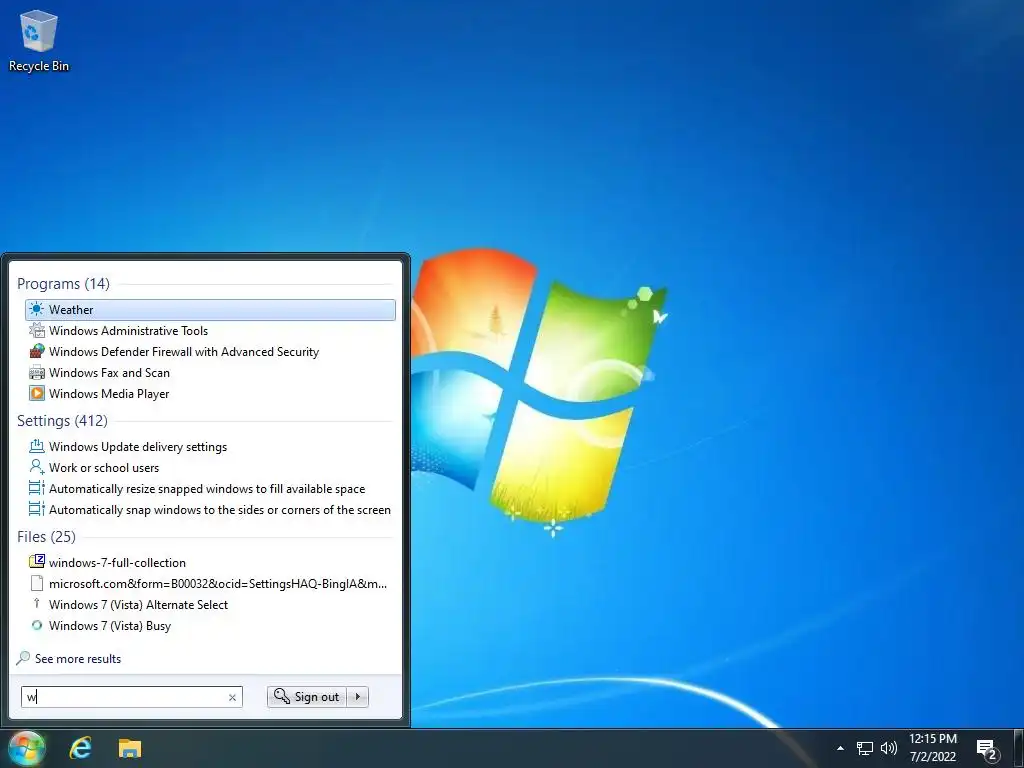This screenshot has width=1024, height=768.
Task: Click the Windows Administrative Tools icon
Action: pos(37,330)
